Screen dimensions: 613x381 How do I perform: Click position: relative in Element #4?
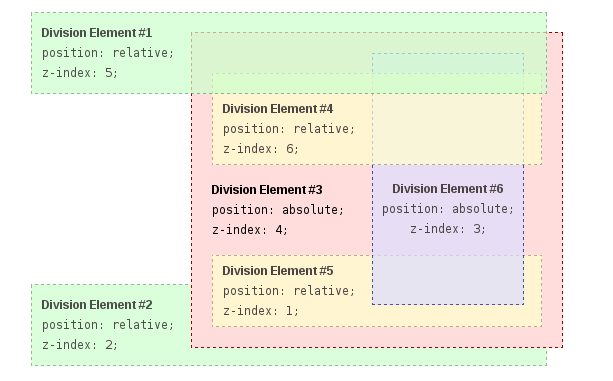pyautogui.click(x=289, y=129)
